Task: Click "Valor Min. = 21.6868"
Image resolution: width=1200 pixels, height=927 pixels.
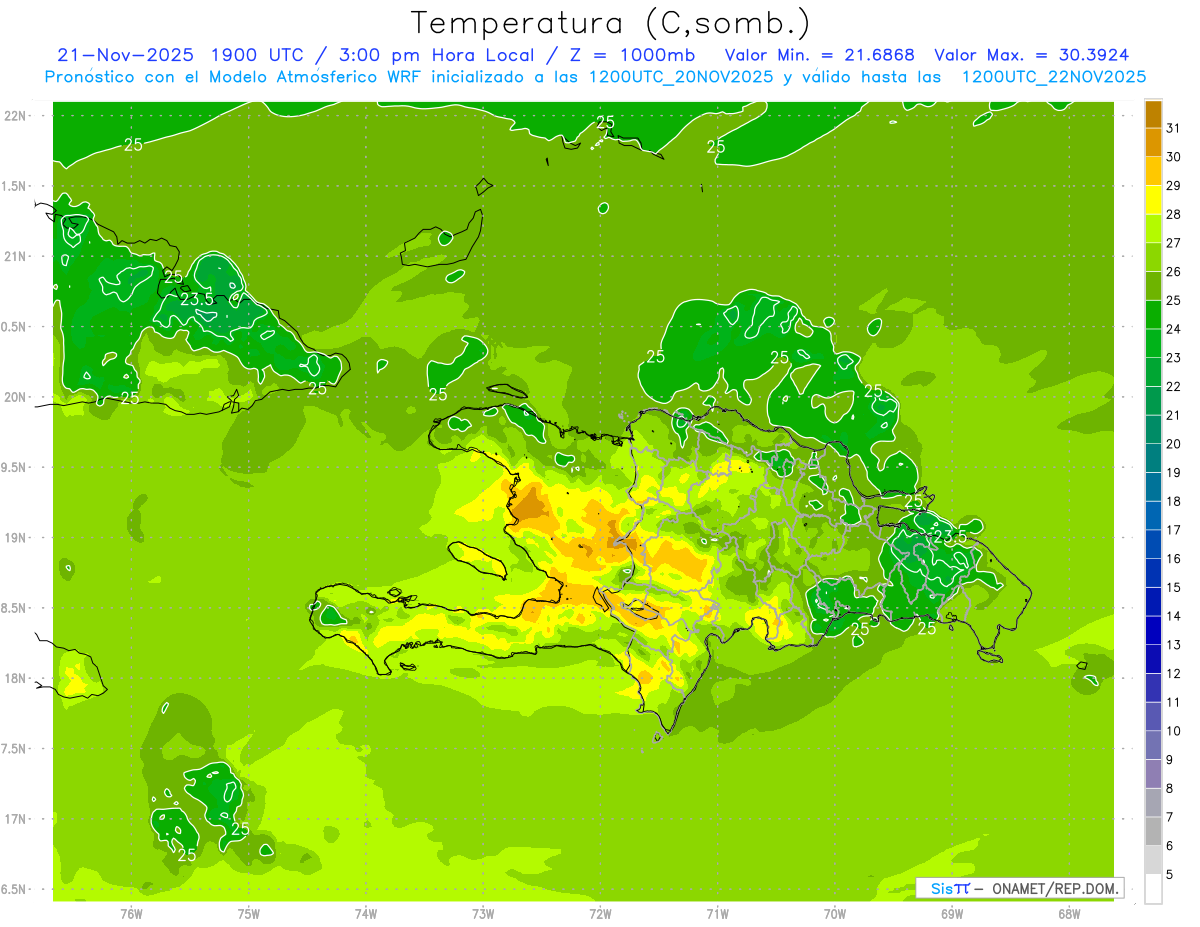Action: pos(819,55)
